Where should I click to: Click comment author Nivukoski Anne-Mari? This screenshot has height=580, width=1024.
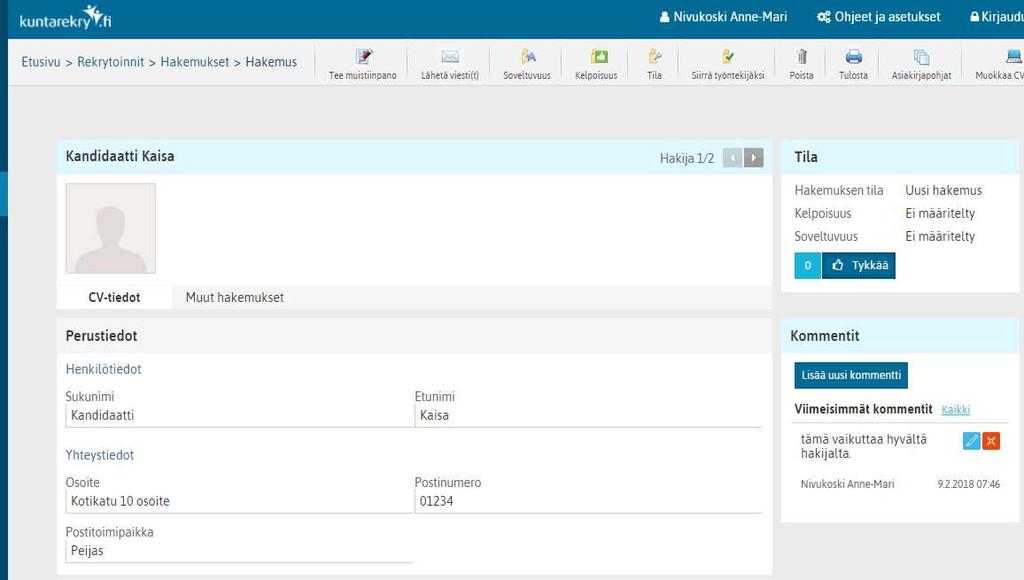[847, 484]
